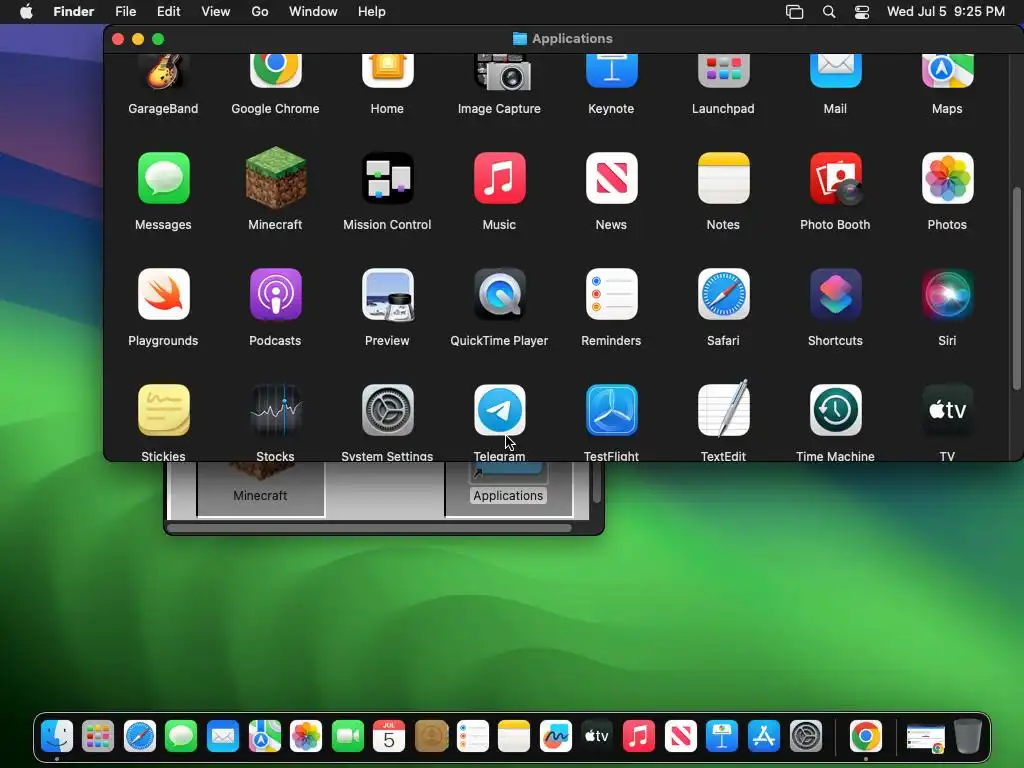Open Maps in the Applications folder
The image size is (1024, 768).
[x=948, y=72]
